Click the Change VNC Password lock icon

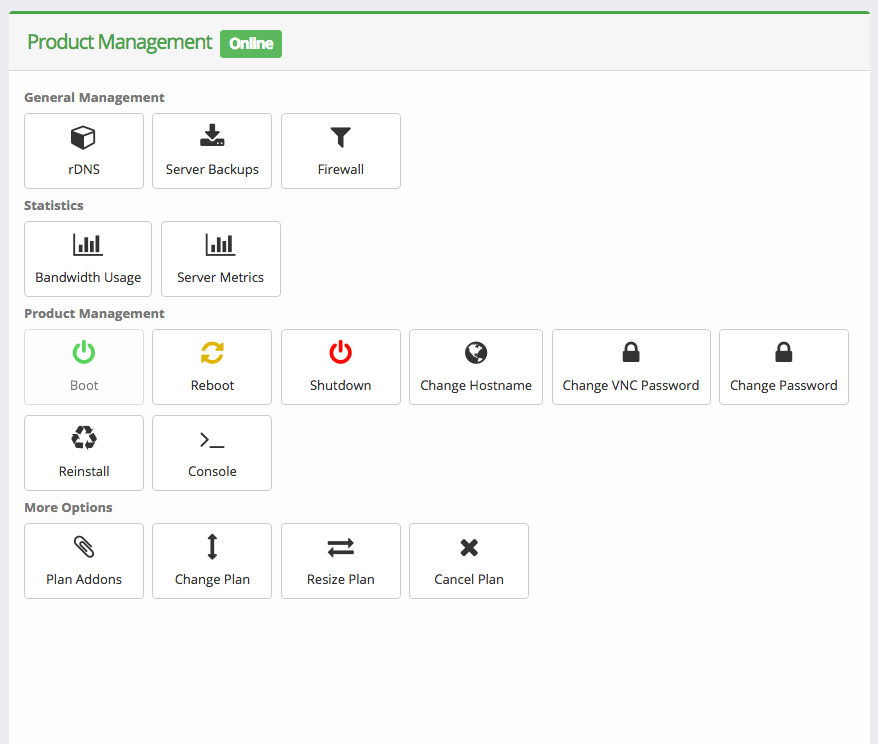click(631, 352)
